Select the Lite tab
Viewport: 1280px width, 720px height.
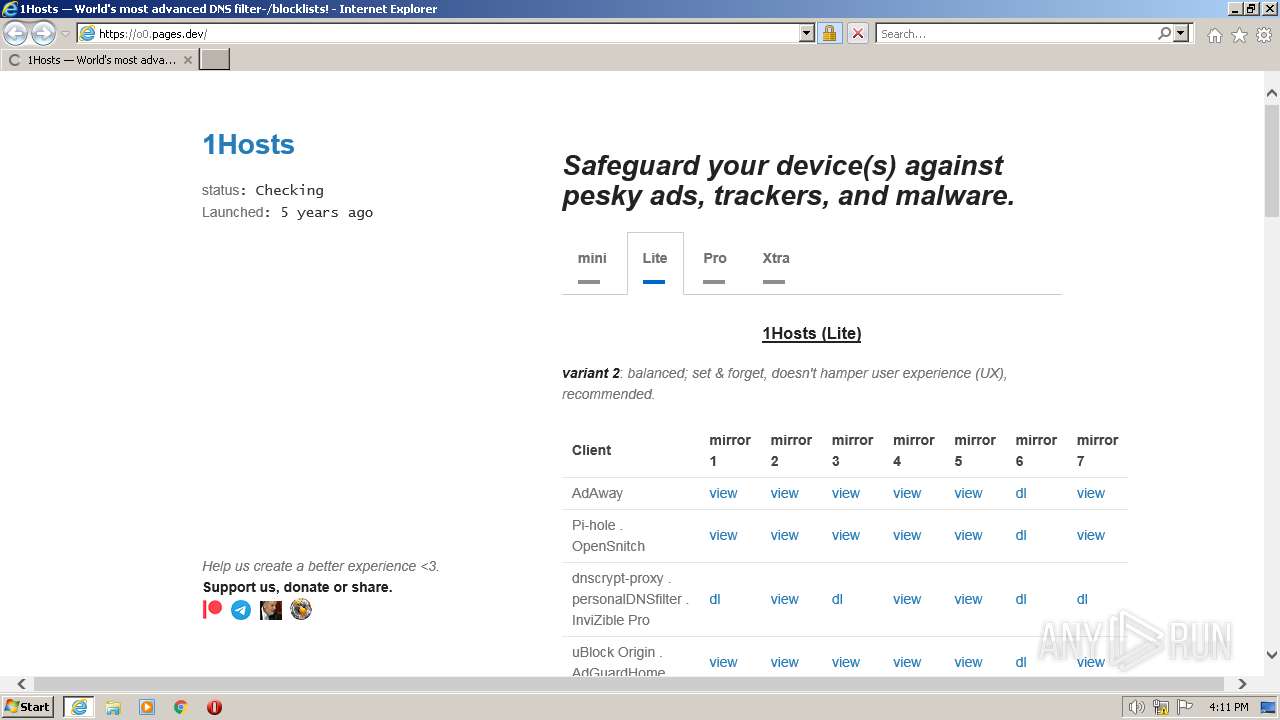[655, 264]
